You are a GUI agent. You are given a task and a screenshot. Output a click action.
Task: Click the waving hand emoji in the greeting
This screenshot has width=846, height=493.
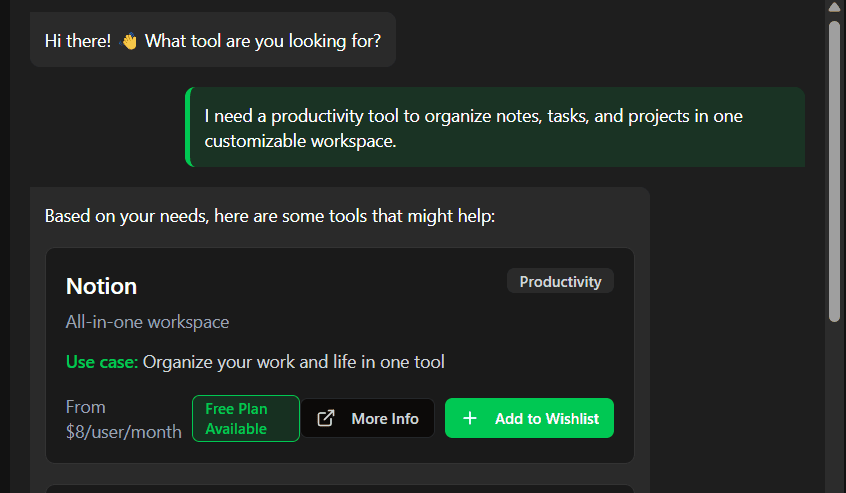[128, 41]
